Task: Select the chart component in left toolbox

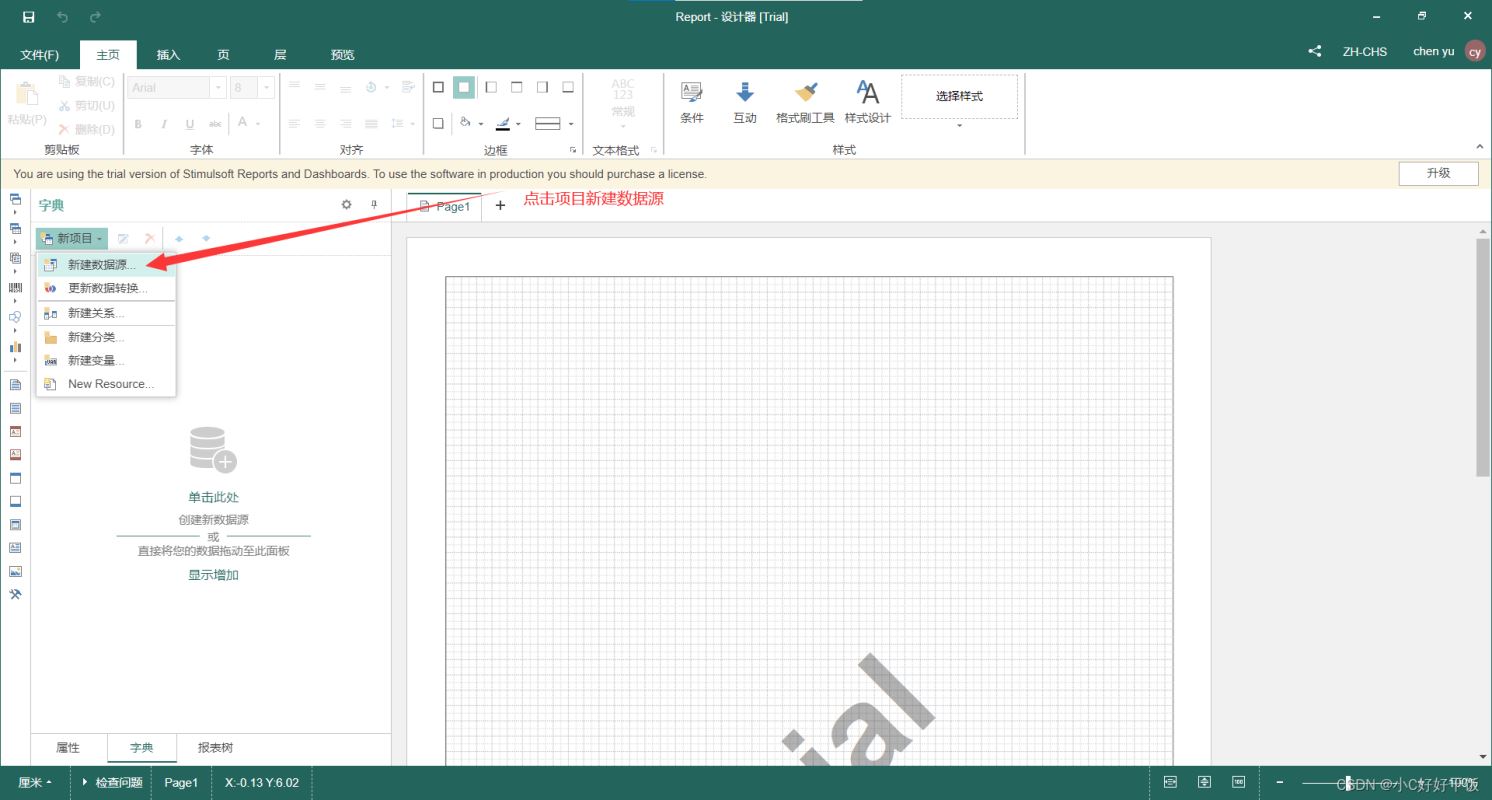Action: click(x=15, y=346)
